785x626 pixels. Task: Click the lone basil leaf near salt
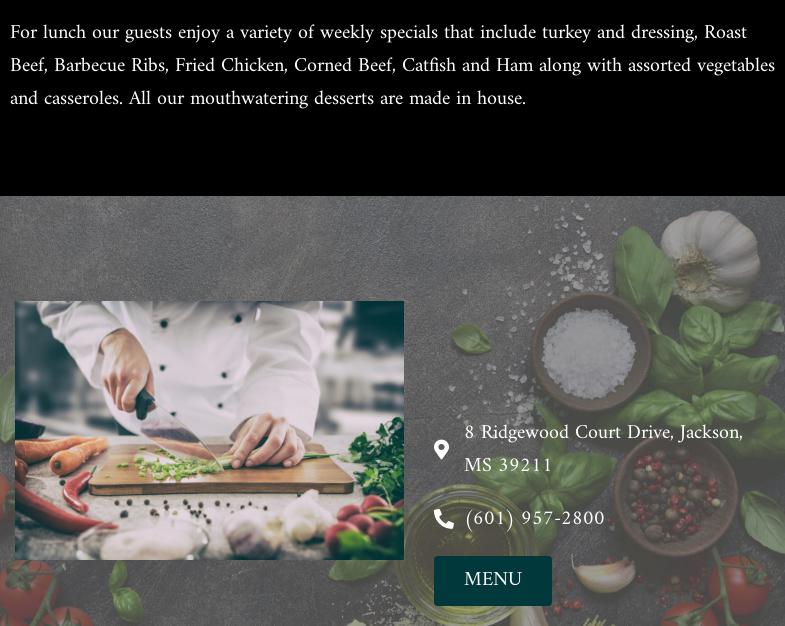point(471,339)
